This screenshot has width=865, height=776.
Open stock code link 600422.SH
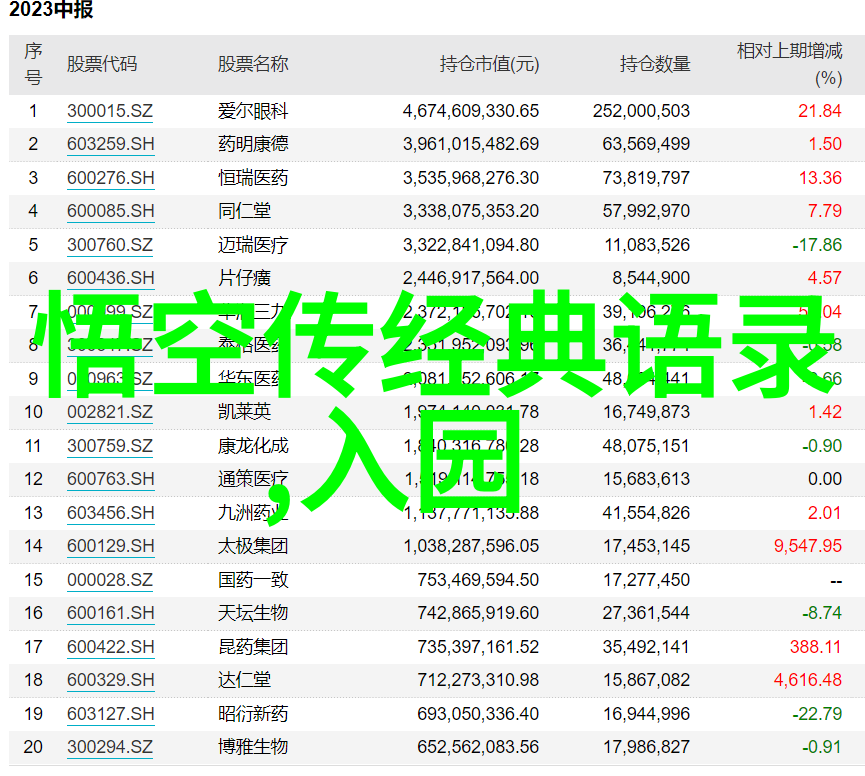click(110, 647)
